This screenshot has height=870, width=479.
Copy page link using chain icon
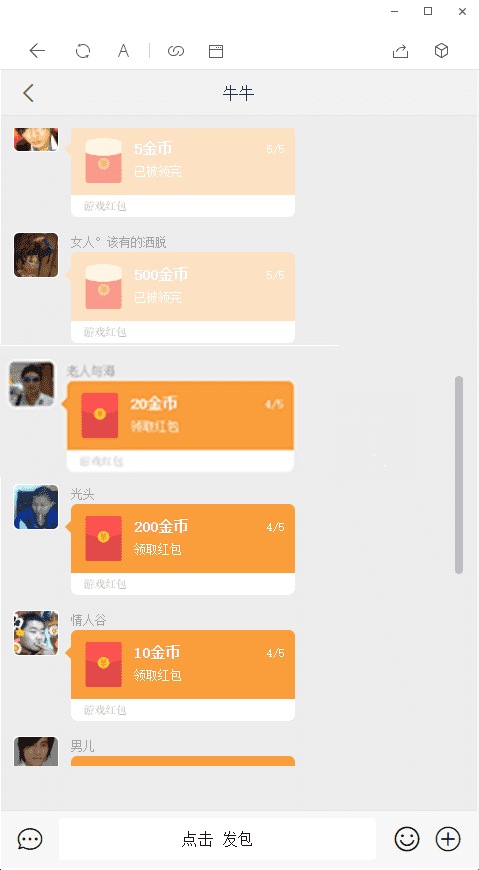(x=176, y=51)
